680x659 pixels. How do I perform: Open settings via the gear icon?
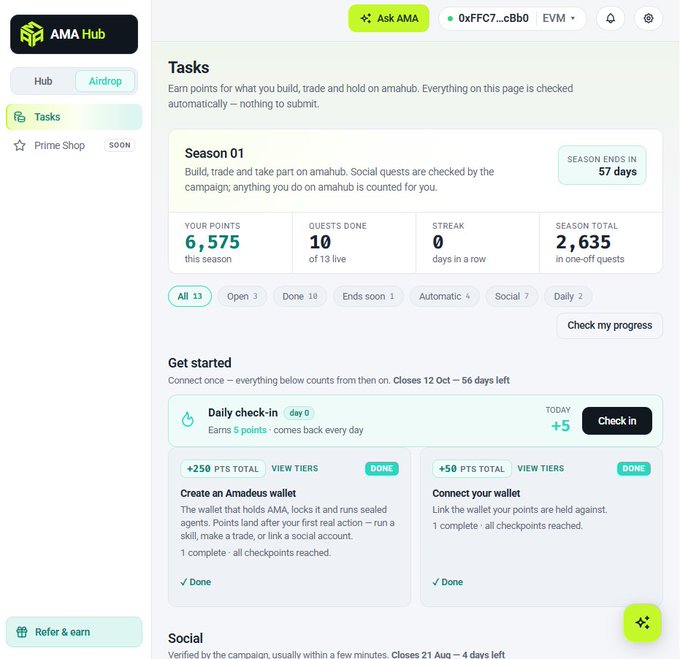(648, 18)
